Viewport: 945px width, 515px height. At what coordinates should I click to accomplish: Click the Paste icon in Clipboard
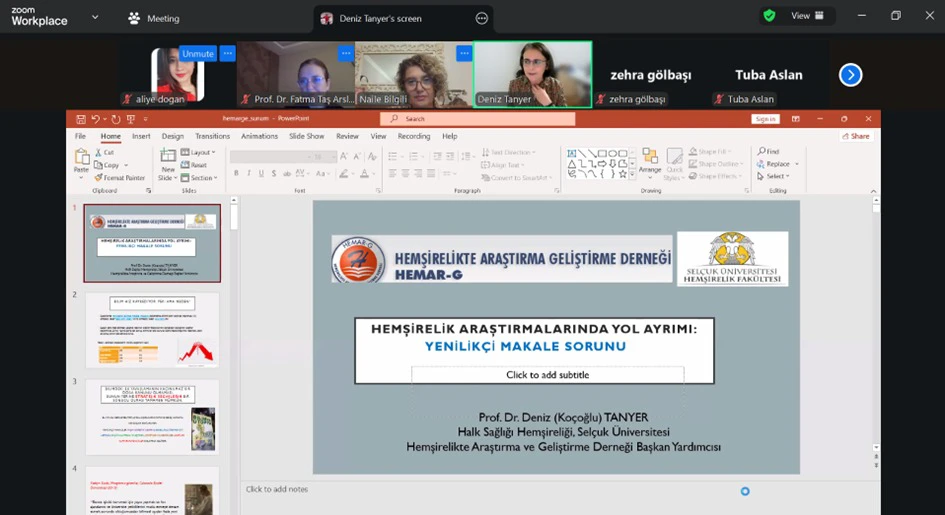click(81, 158)
